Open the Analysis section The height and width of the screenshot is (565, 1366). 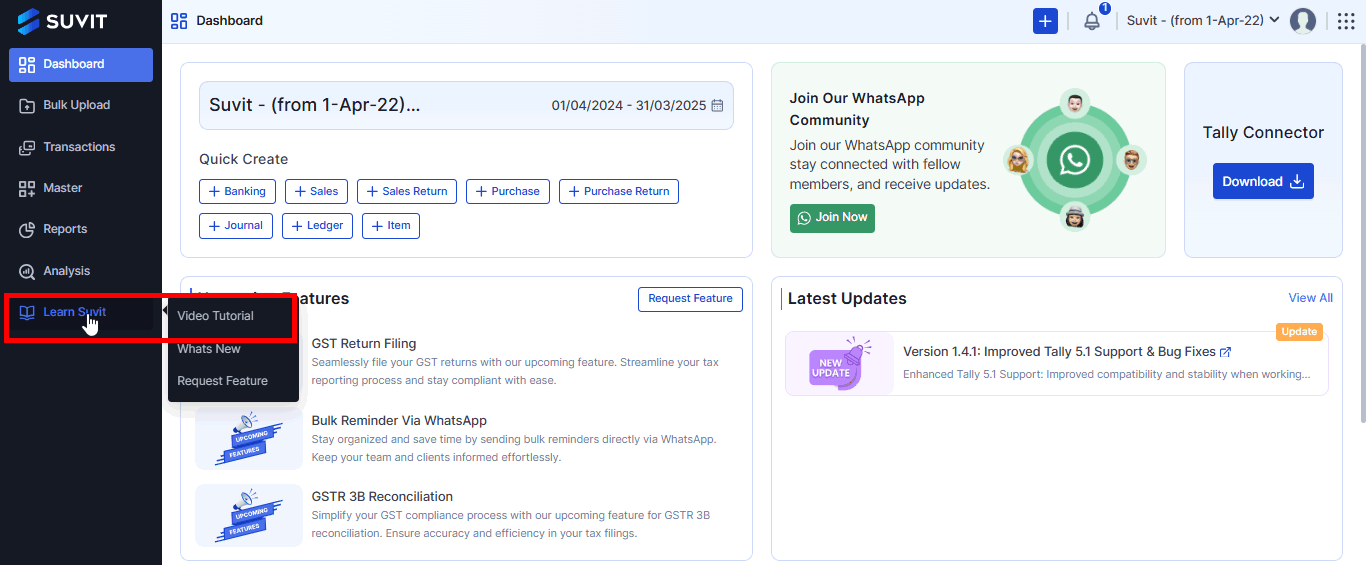pyautogui.click(x=81, y=271)
